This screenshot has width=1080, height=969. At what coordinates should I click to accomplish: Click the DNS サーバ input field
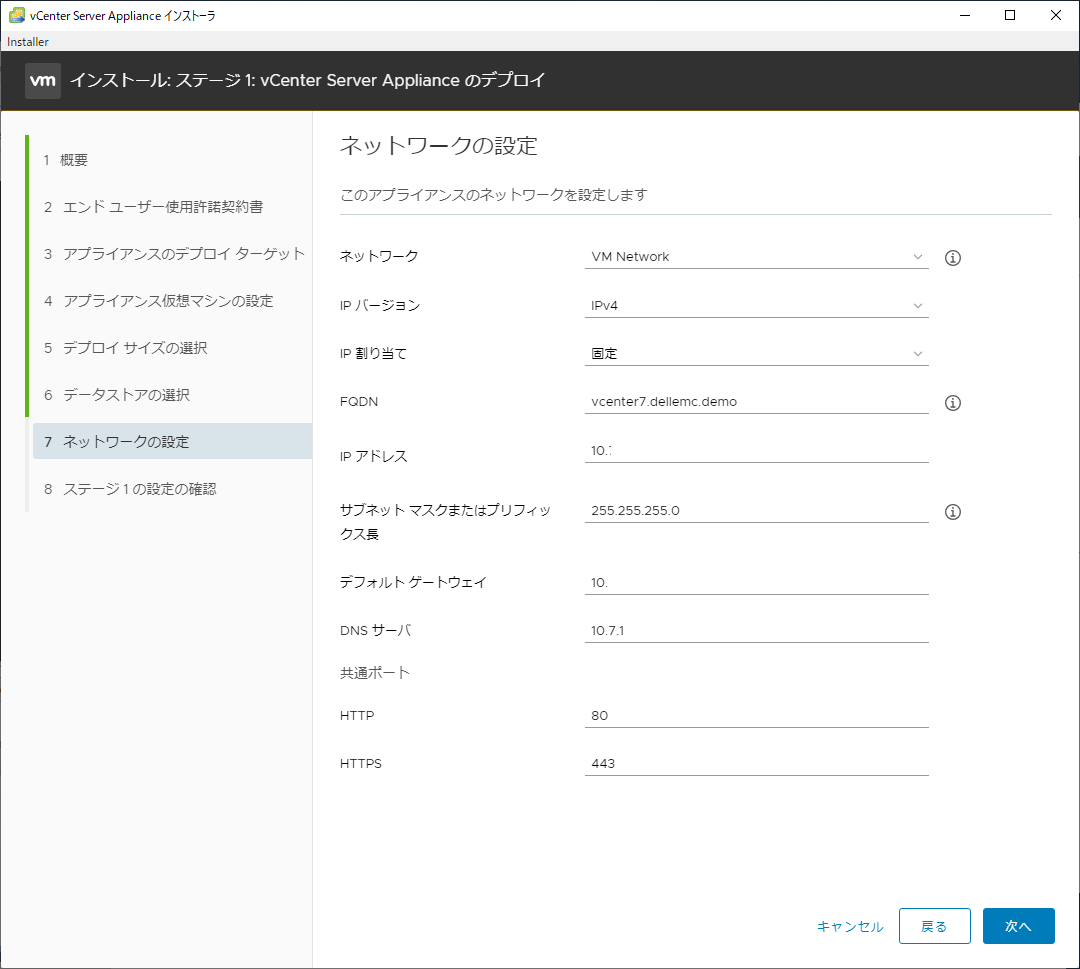(x=756, y=631)
